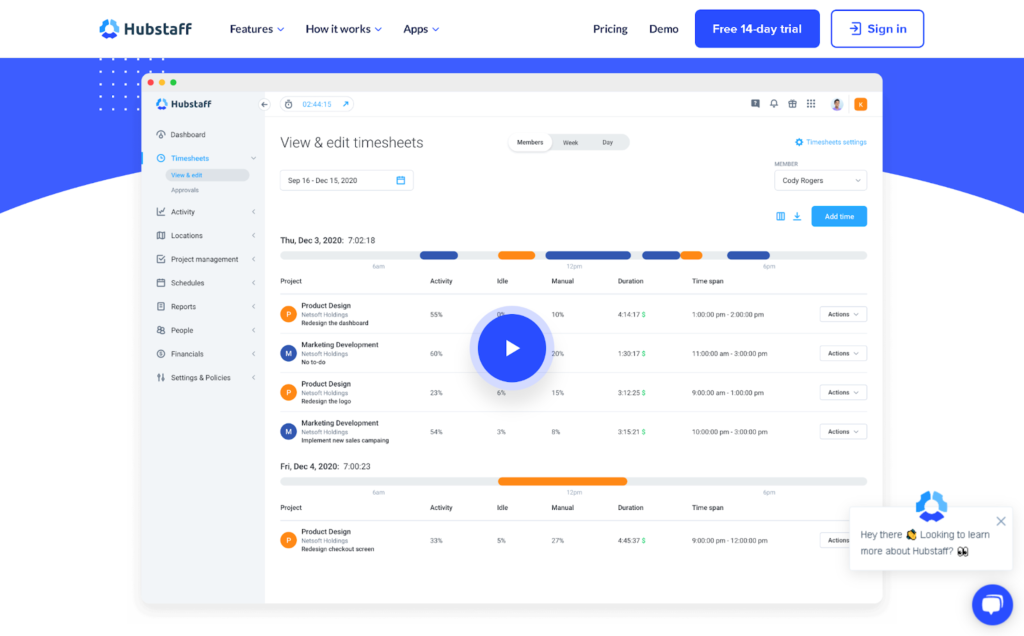Go to the Pricing page

click(x=610, y=29)
